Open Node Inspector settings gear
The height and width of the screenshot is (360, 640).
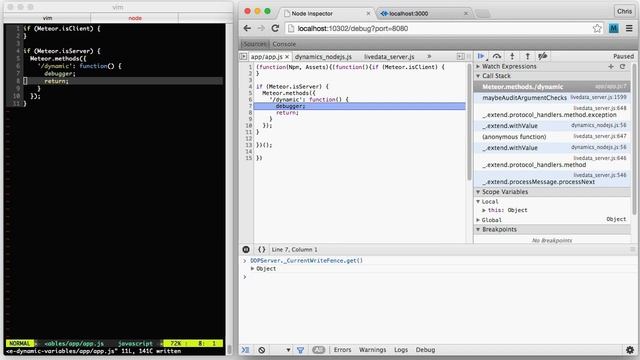tap(630, 350)
